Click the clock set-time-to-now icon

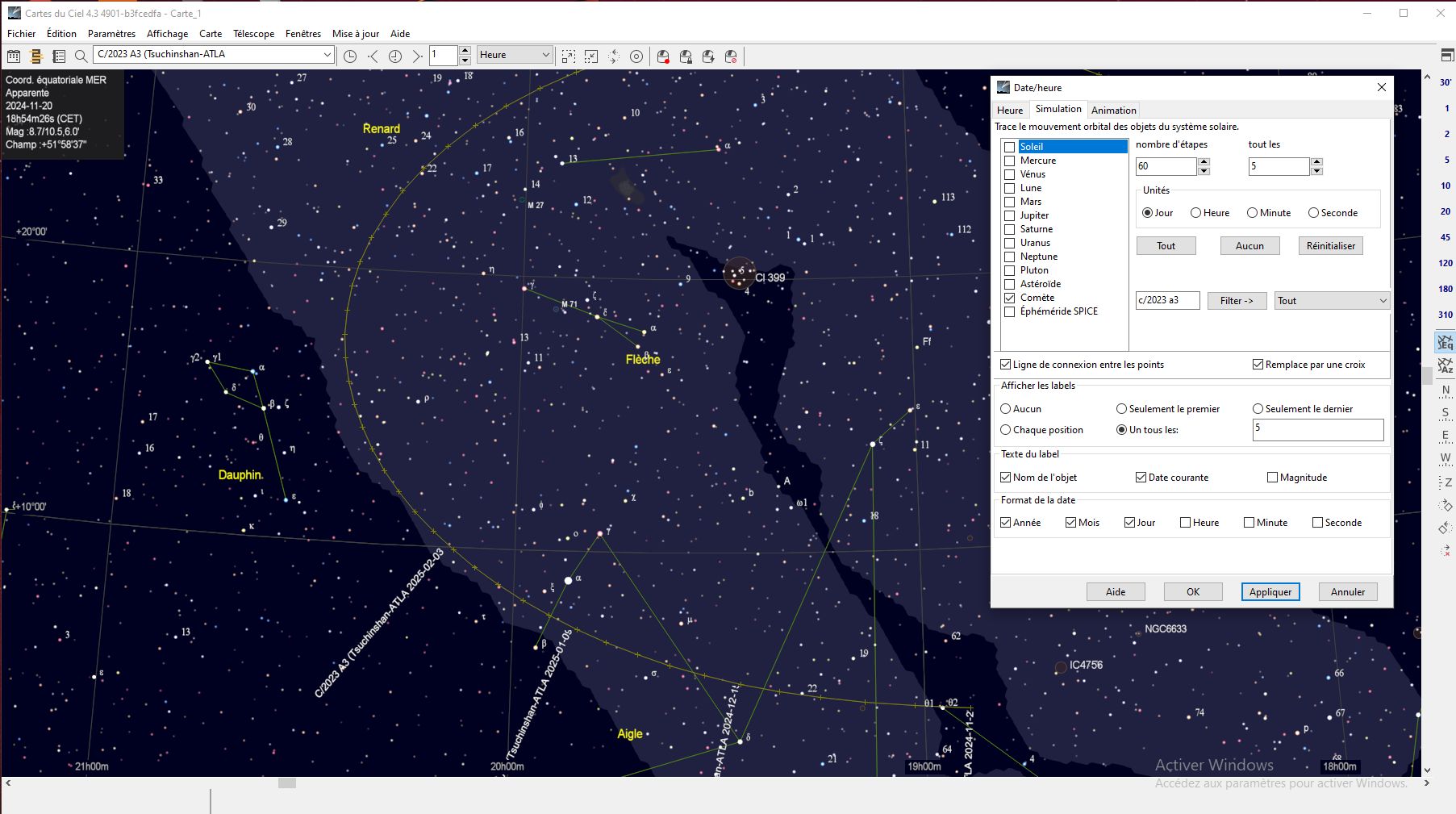click(350, 56)
